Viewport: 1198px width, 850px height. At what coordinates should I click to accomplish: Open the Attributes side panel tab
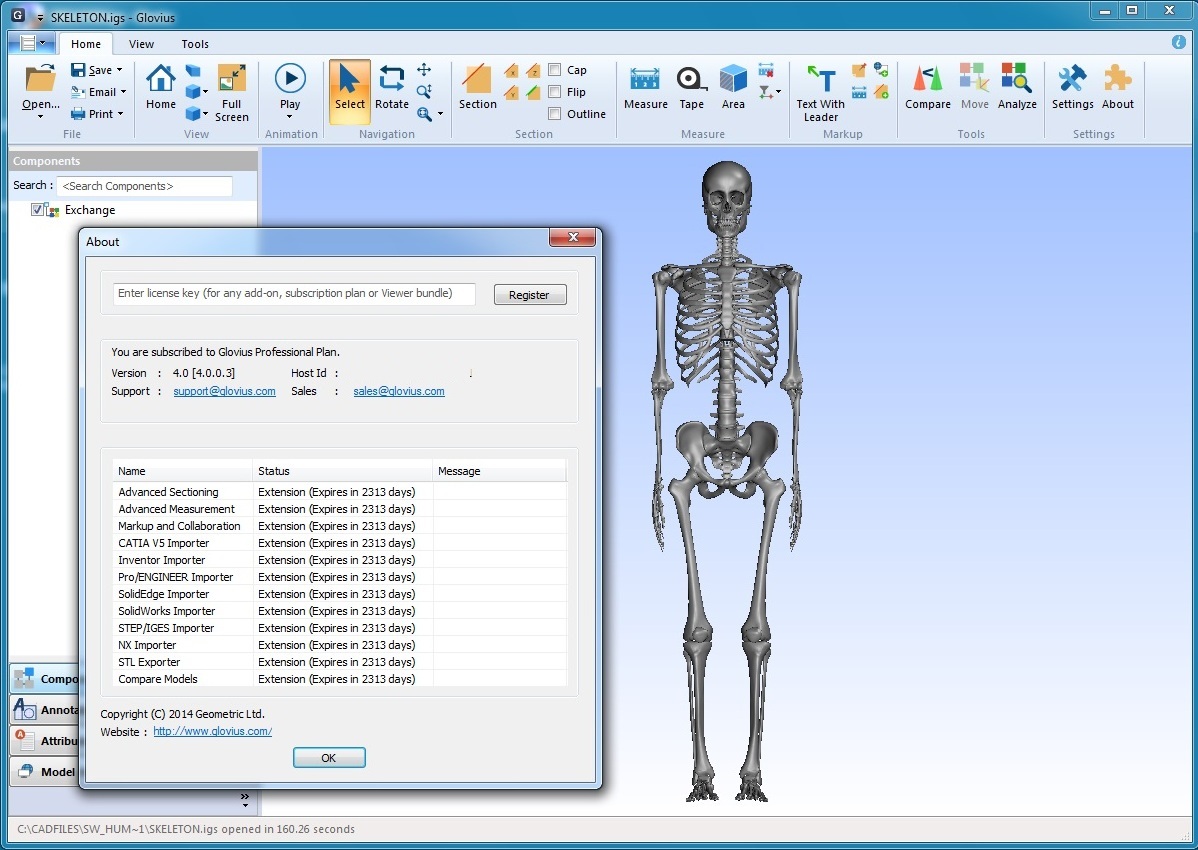(46, 741)
